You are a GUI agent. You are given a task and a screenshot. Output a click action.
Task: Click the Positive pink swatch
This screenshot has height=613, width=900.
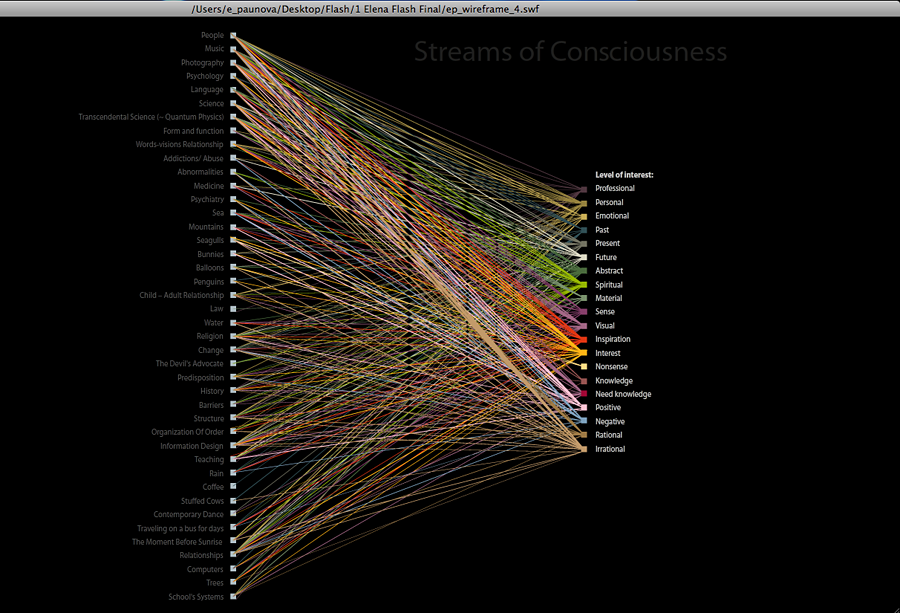coord(584,408)
